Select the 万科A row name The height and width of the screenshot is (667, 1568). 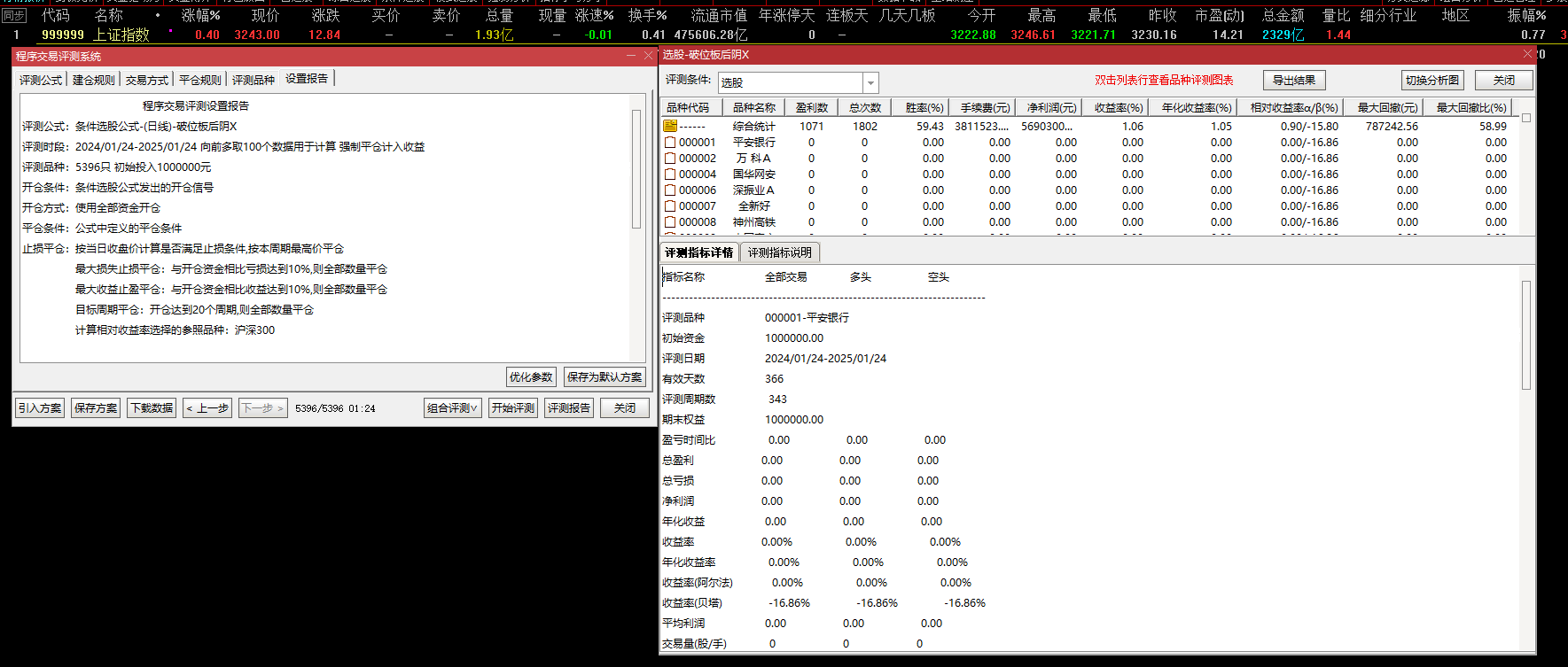pyautogui.click(x=753, y=158)
